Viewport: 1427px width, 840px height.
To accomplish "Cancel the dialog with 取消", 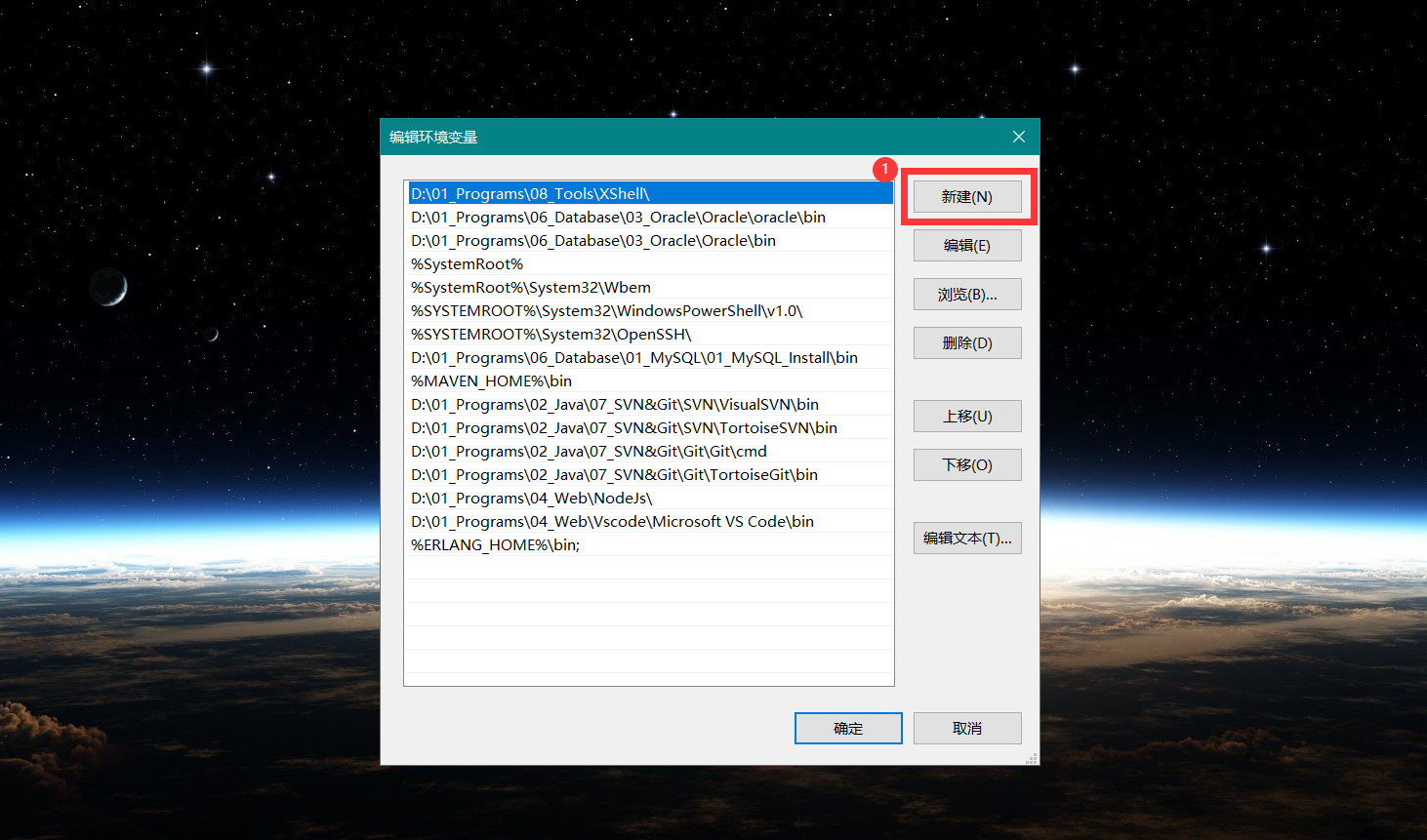I will (x=966, y=729).
